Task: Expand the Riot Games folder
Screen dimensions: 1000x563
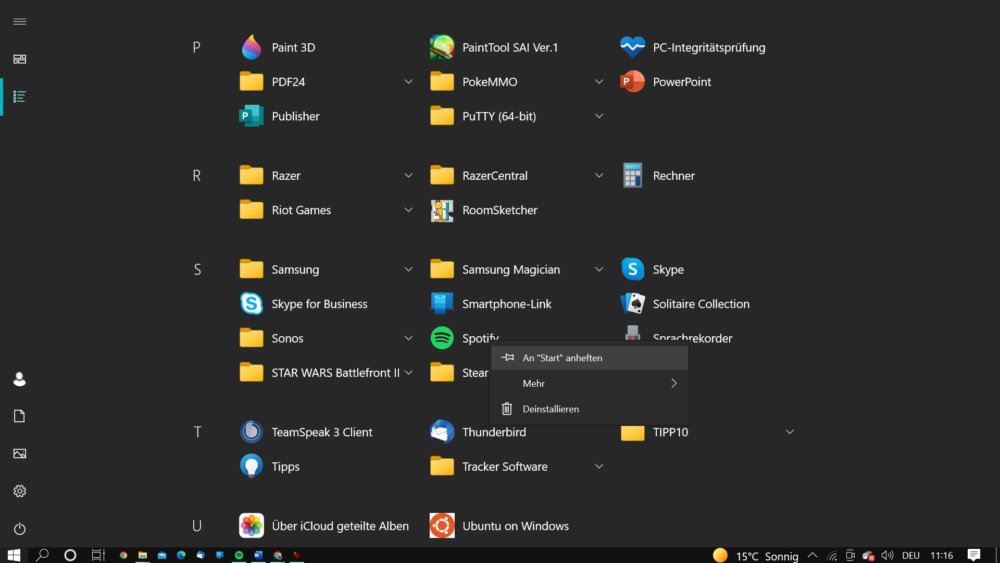Action: coord(408,210)
